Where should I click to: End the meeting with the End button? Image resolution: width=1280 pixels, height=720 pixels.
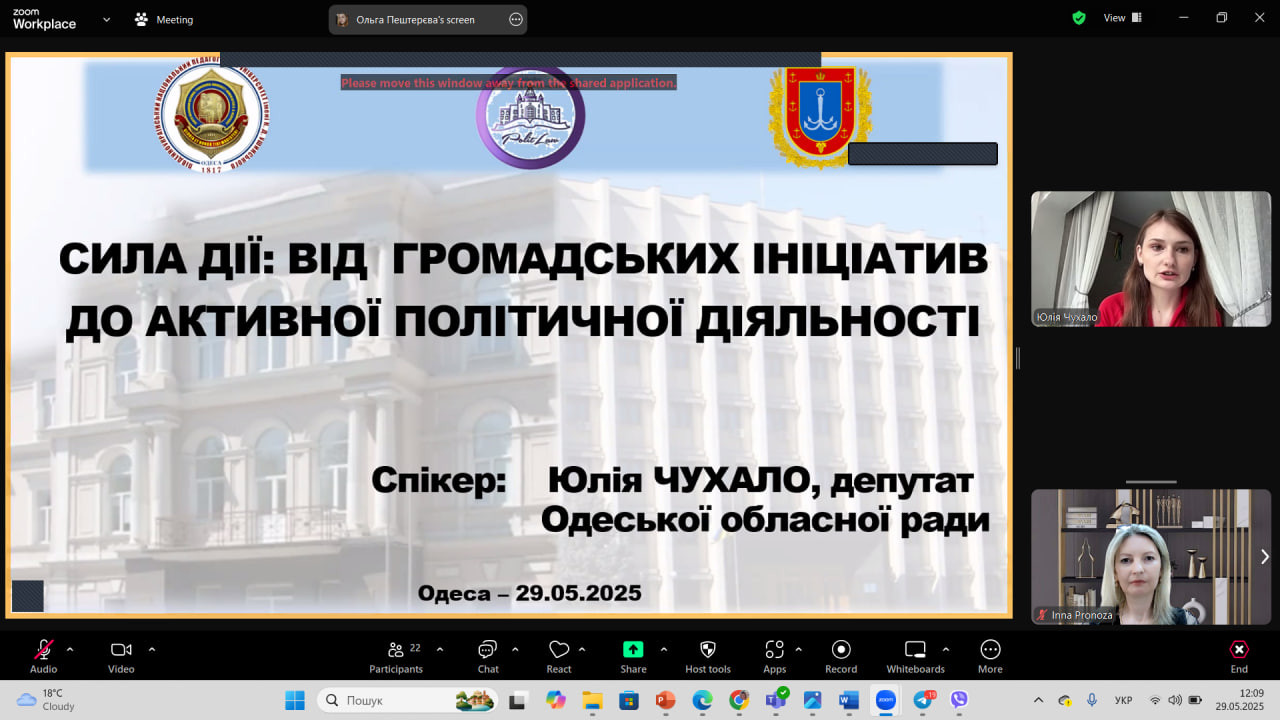pos(1239,656)
